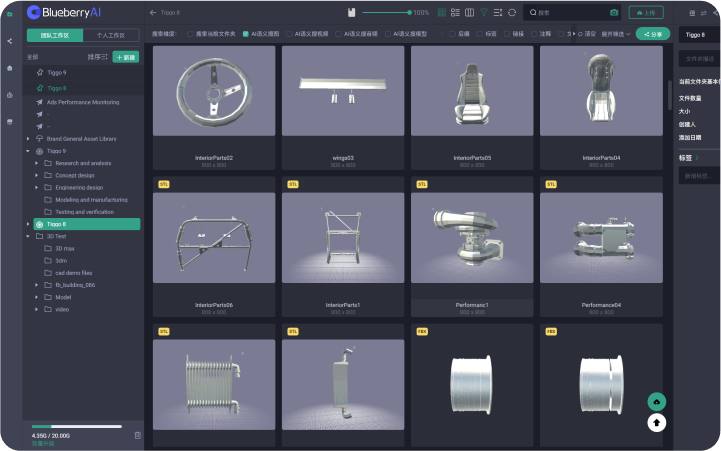Image resolution: width=721 pixels, height=451 pixels.
Task: Tick the AI语义搜视频 checkbox
Action: (x=289, y=34)
